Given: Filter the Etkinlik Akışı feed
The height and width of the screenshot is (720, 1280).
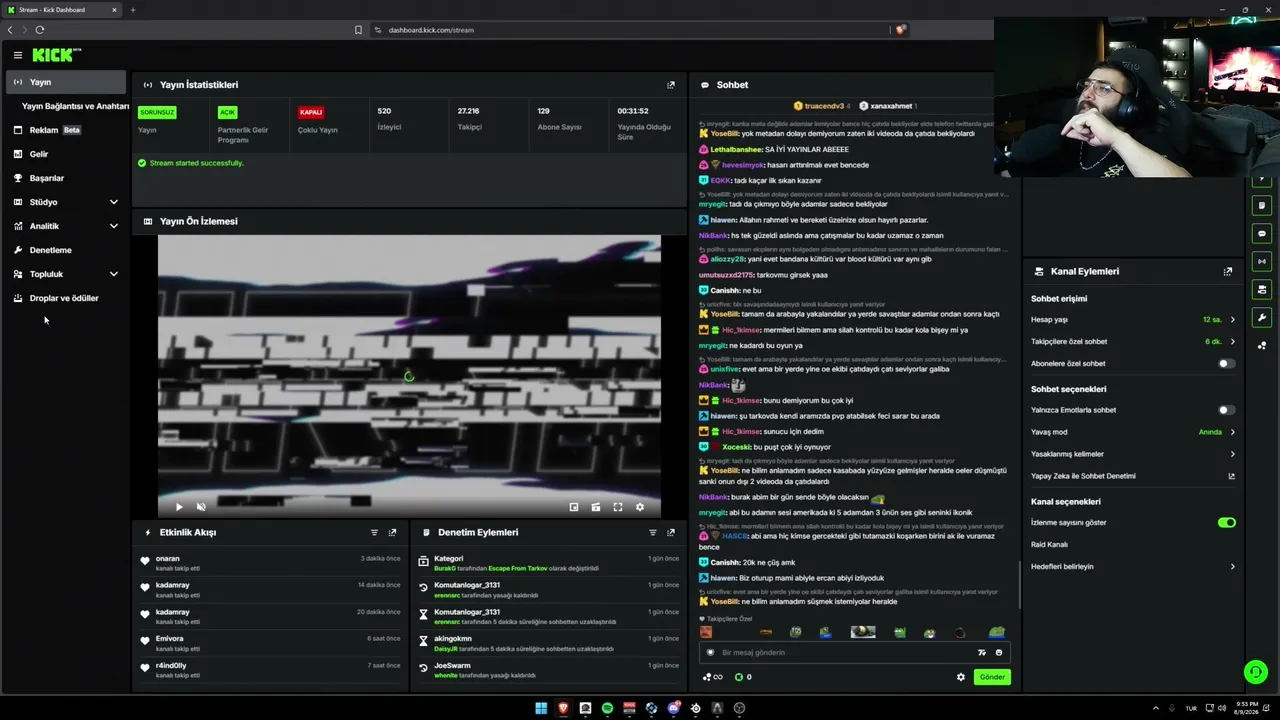Looking at the screenshot, I should [x=375, y=533].
